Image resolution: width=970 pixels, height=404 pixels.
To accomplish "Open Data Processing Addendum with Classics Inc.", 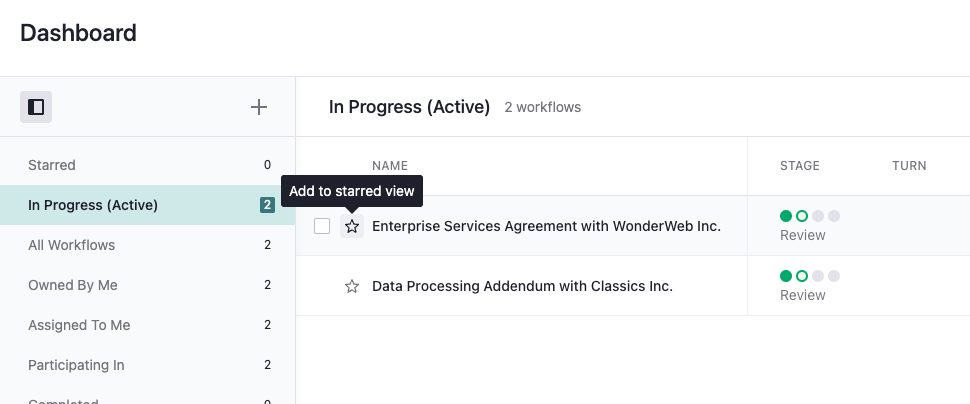I will coord(522,286).
